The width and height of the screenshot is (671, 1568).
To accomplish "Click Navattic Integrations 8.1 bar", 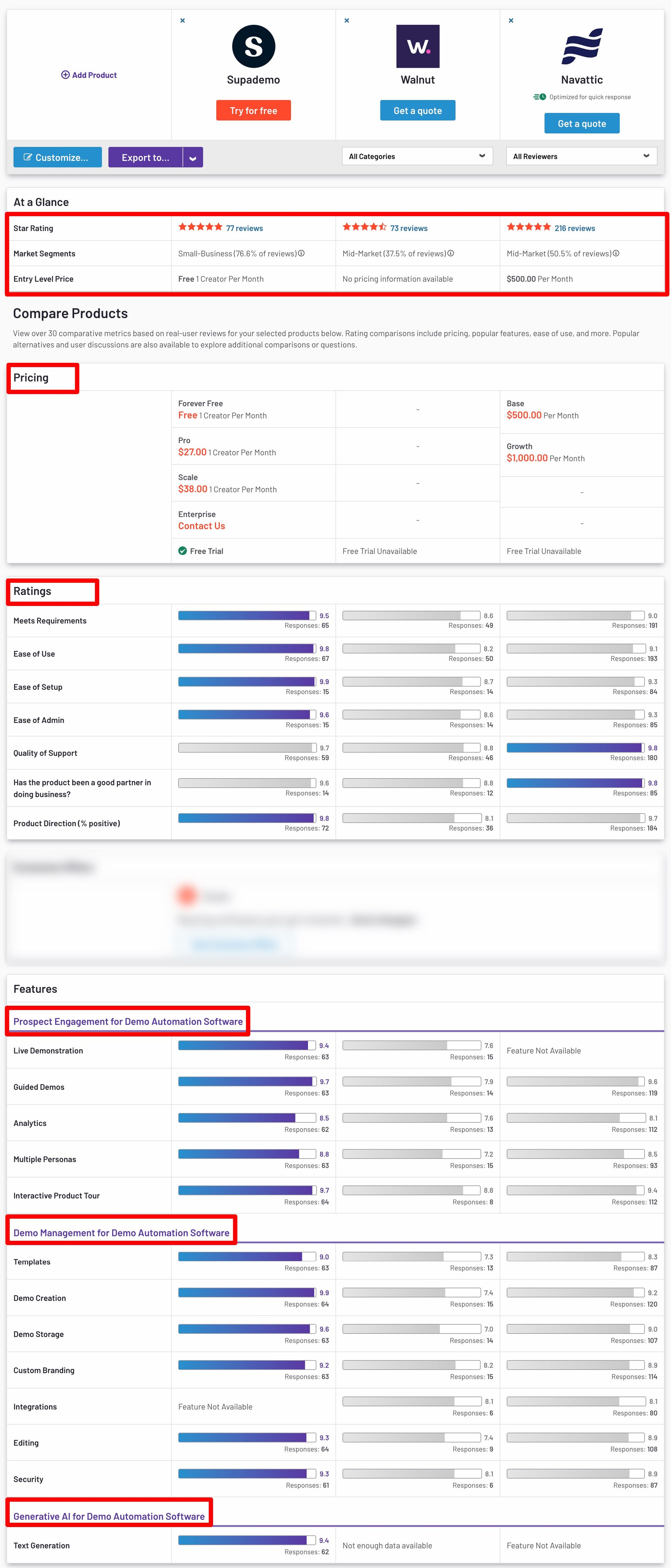I will pos(575,1401).
